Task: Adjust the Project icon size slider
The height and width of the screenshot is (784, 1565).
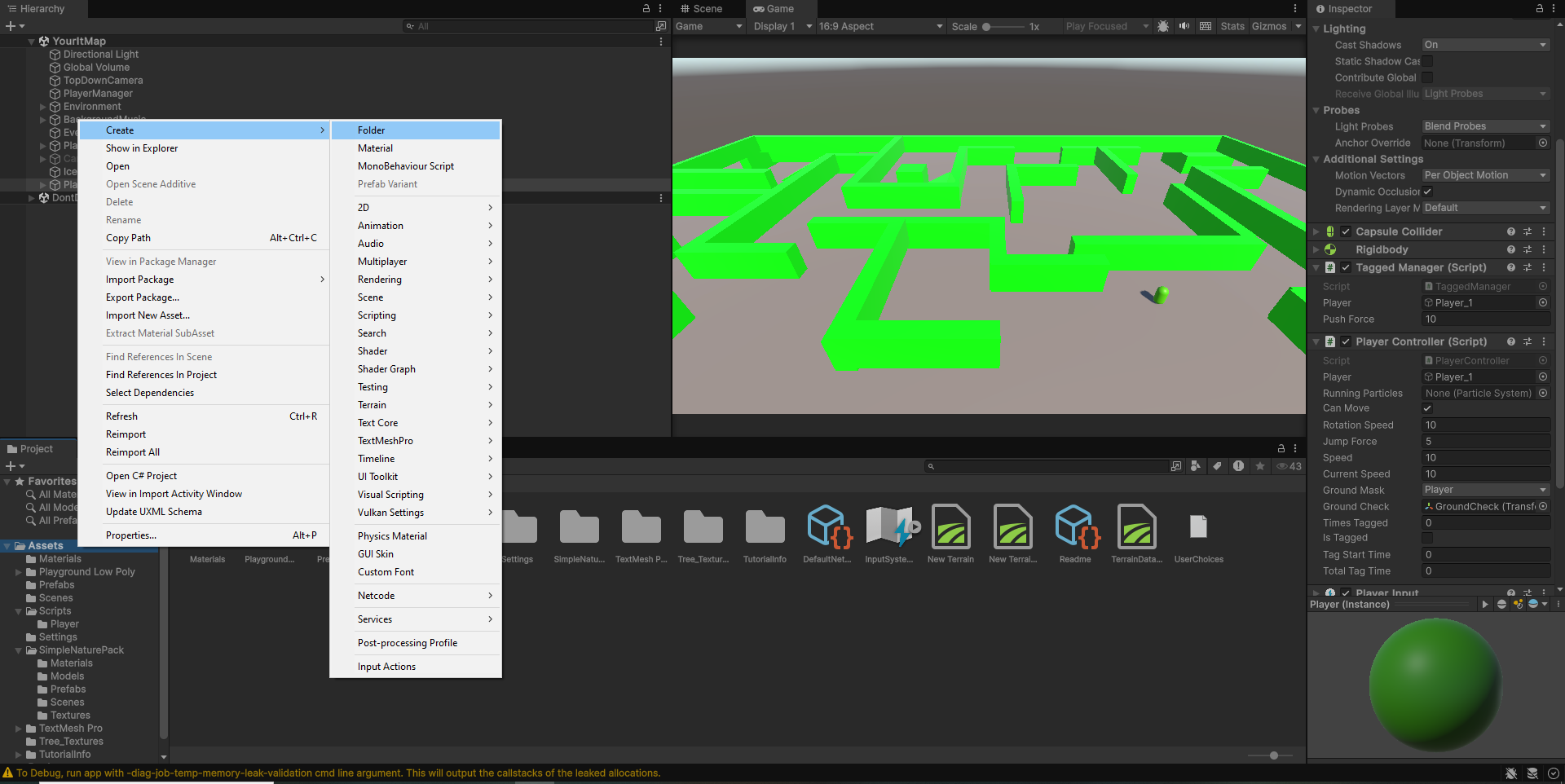Action: pos(1270,755)
